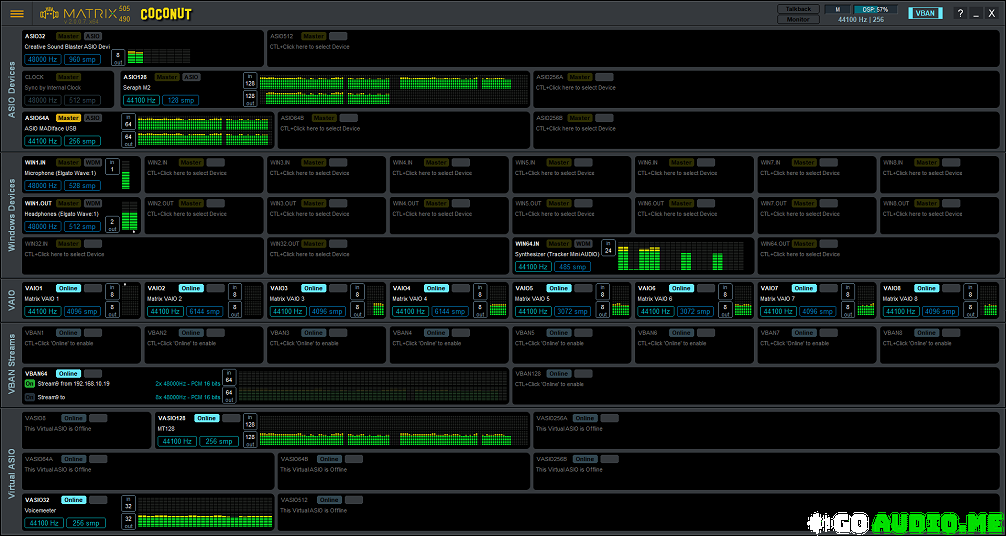Image resolution: width=1006 pixels, height=536 pixels.
Task: Click the VBAN64 'in 64' input box
Action: pyautogui.click(x=229, y=377)
